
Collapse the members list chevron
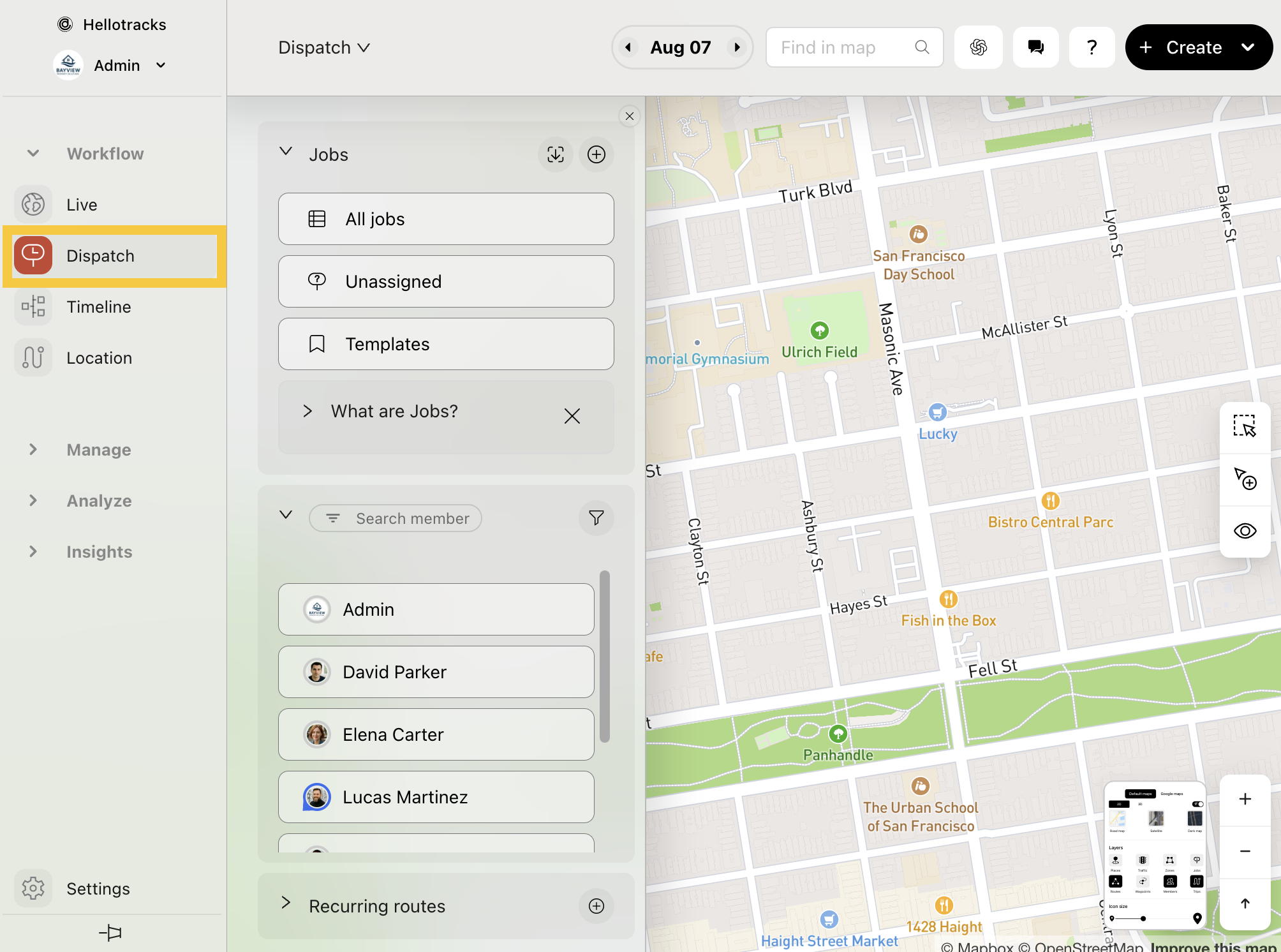tap(286, 515)
